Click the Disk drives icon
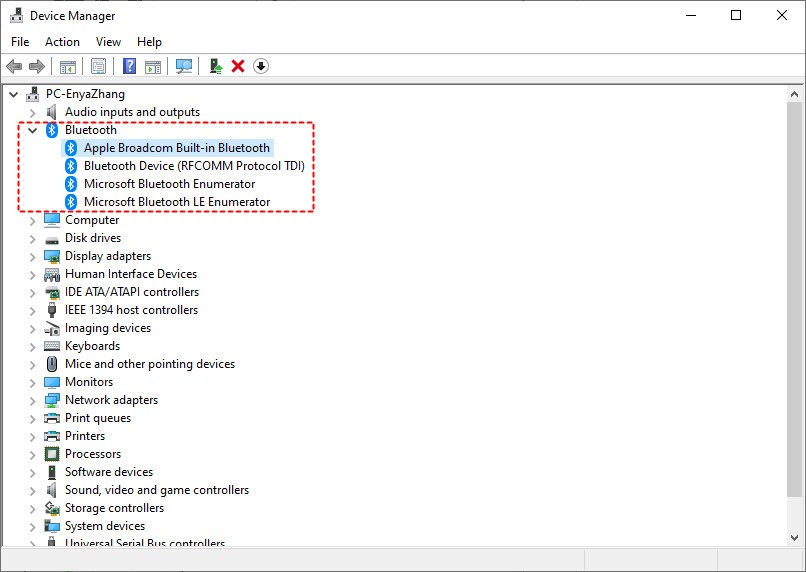Image resolution: width=806 pixels, height=572 pixels. pos(52,239)
